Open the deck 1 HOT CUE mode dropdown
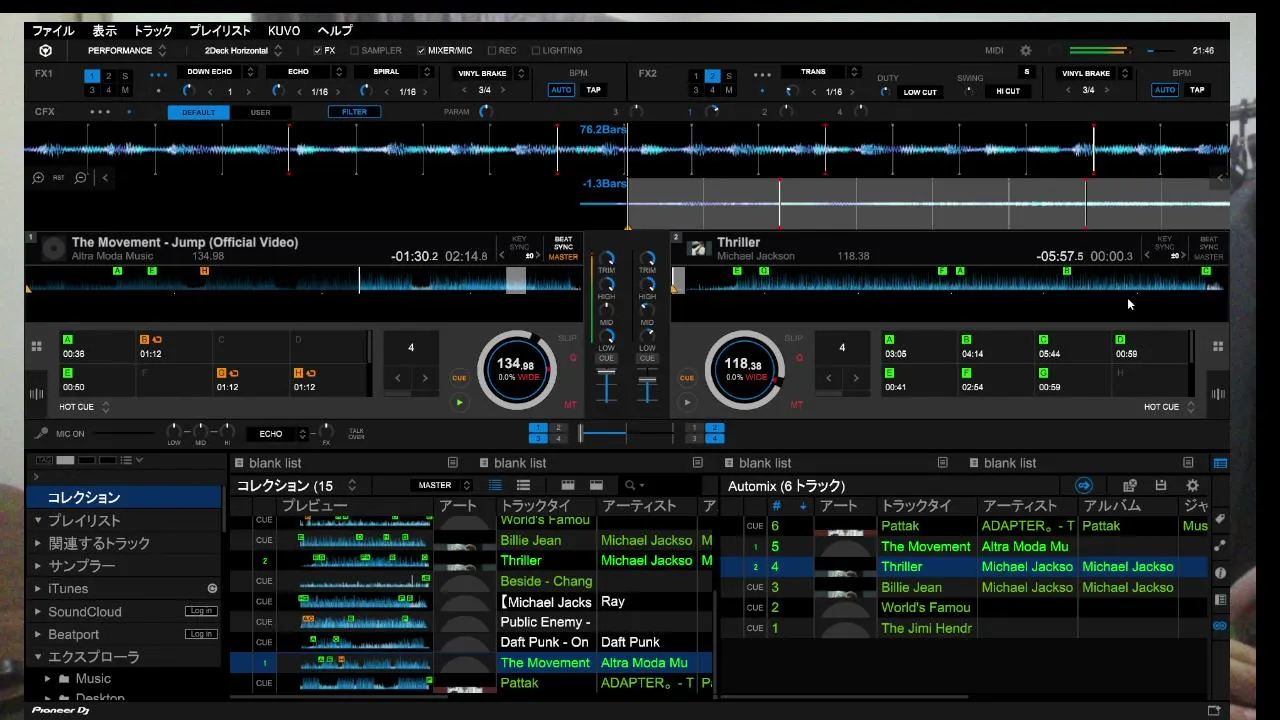 tap(84, 407)
